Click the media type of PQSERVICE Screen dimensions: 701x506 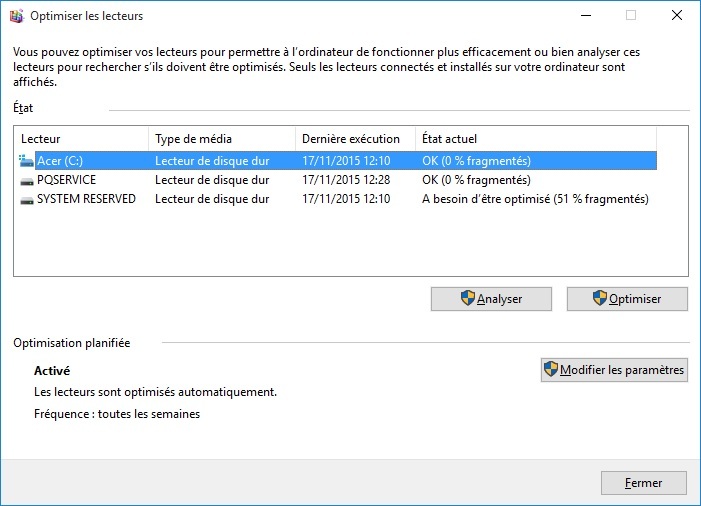click(212, 180)
